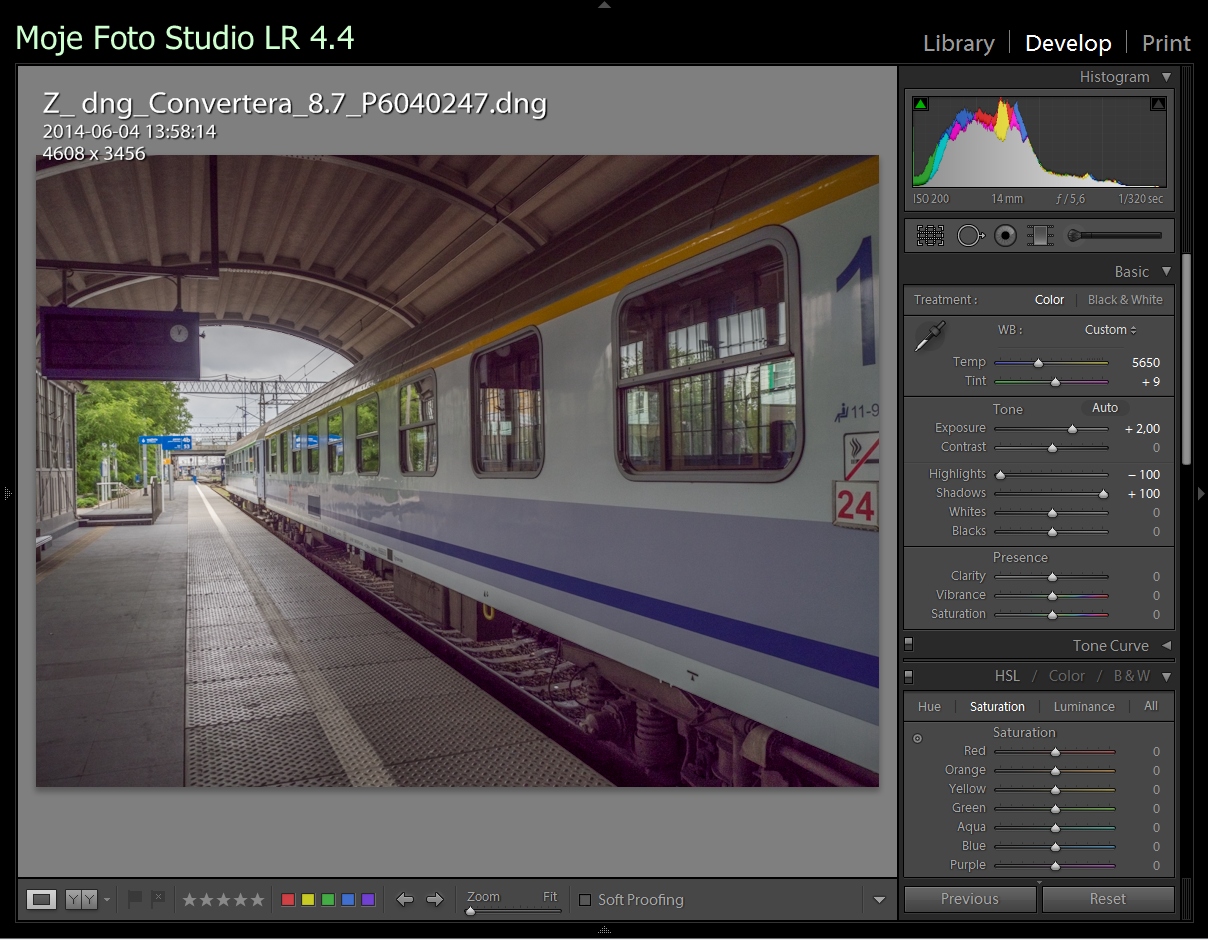Collapse the Histogram panel
The width and height of the screenshot is (1208, 940).
tap(1166, 77)
